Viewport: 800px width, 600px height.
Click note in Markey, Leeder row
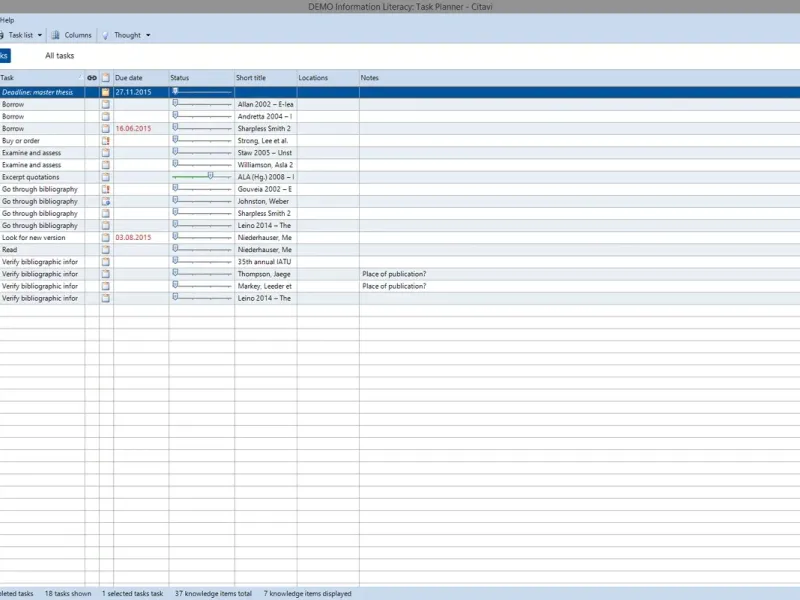pyautogui.click(x=394, y=286)
